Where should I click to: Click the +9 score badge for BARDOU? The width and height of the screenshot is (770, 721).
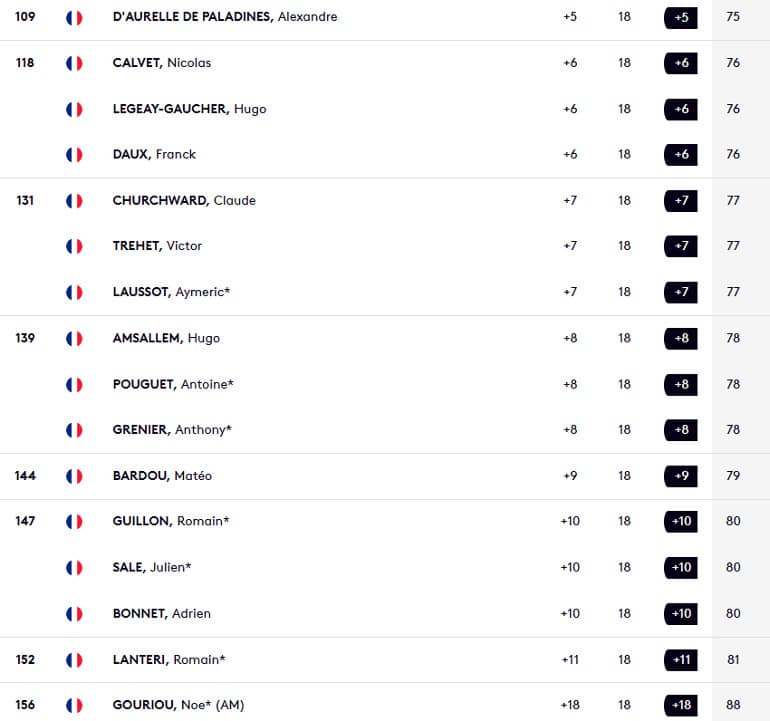[681, 476]
